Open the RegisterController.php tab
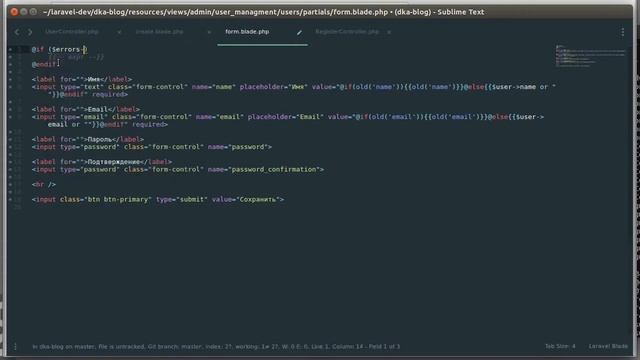This screenshot has height=360, width=640. [x=347, y=31]
